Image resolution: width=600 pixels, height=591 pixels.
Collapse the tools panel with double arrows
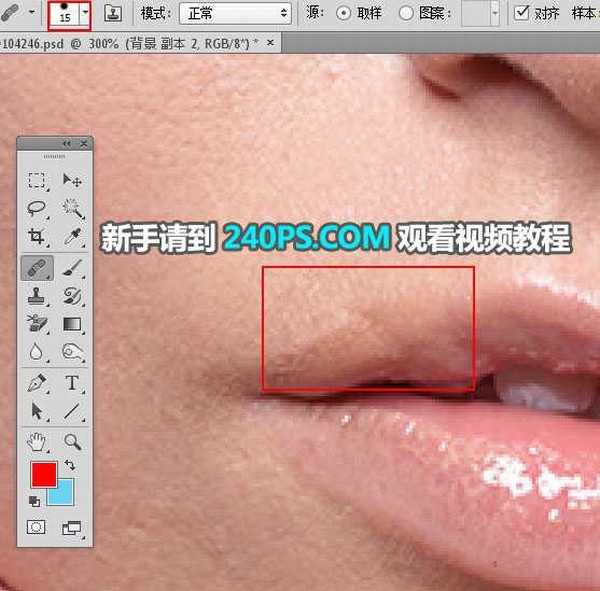[67, 144]
